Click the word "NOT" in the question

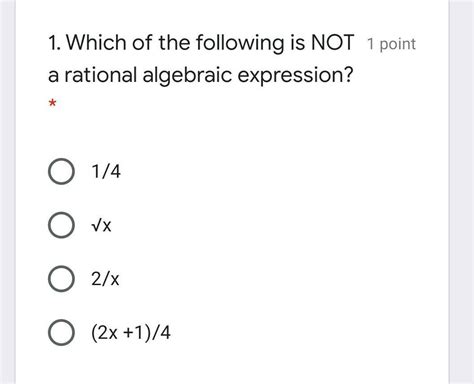(x=332, y=43)
